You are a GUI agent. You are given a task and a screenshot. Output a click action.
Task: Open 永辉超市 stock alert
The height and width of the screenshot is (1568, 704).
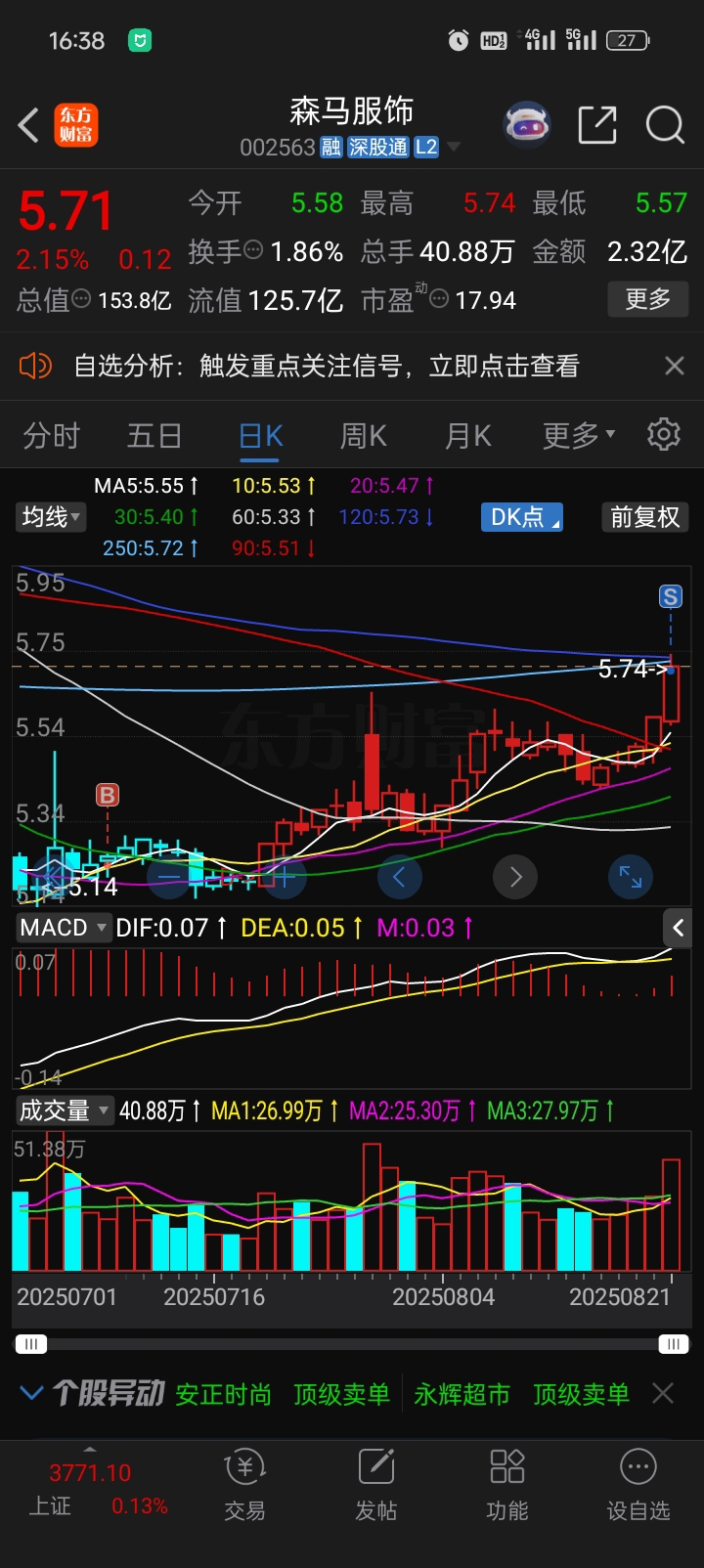coord(462,1394)
